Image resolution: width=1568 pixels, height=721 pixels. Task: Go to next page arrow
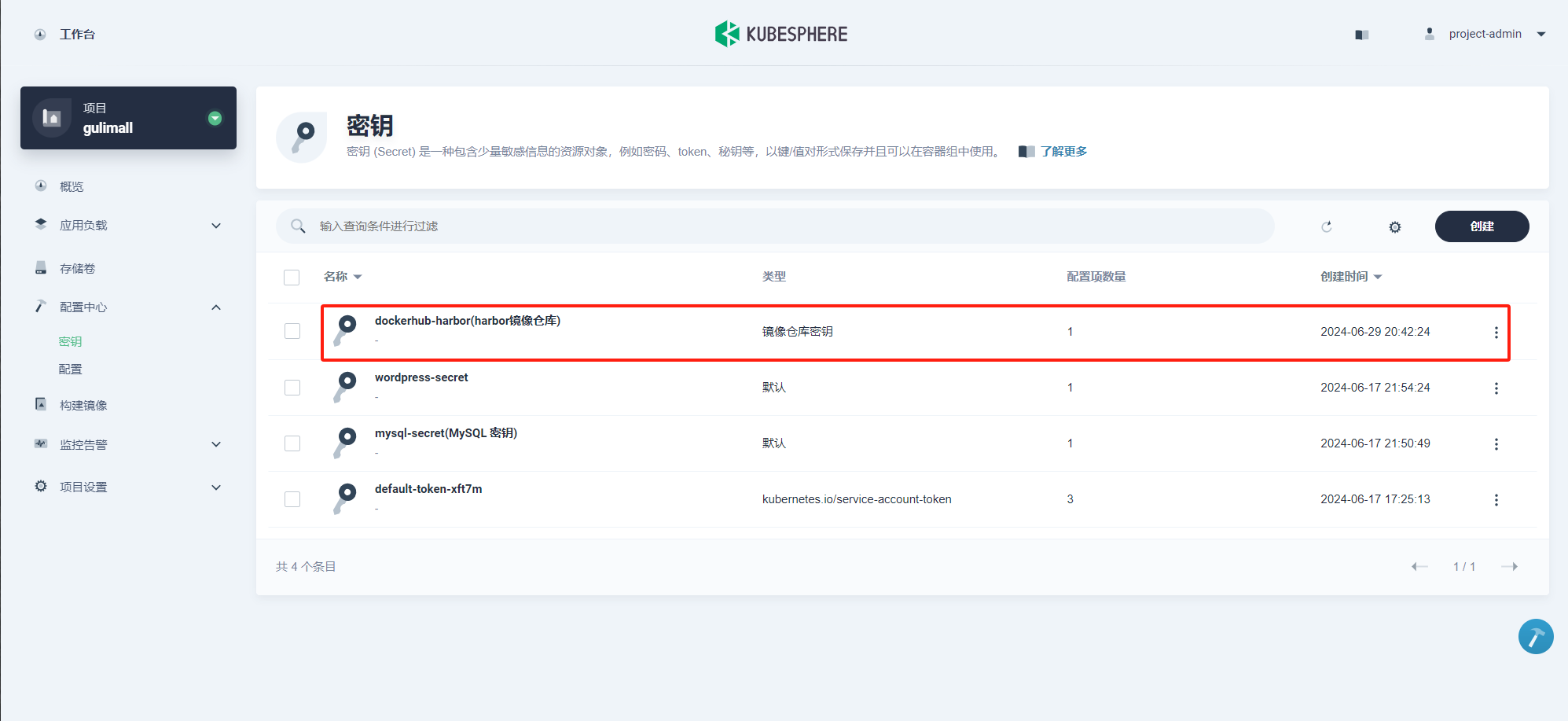1509,566
